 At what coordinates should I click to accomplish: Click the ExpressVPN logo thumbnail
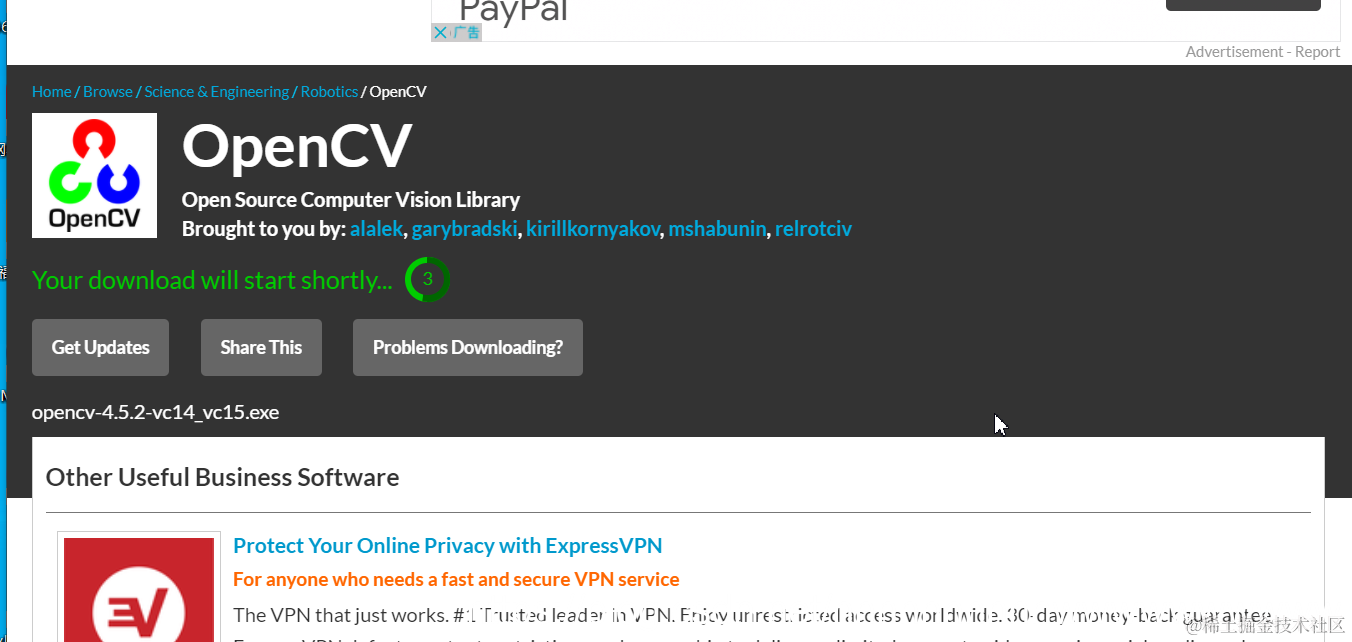(139, 590)
